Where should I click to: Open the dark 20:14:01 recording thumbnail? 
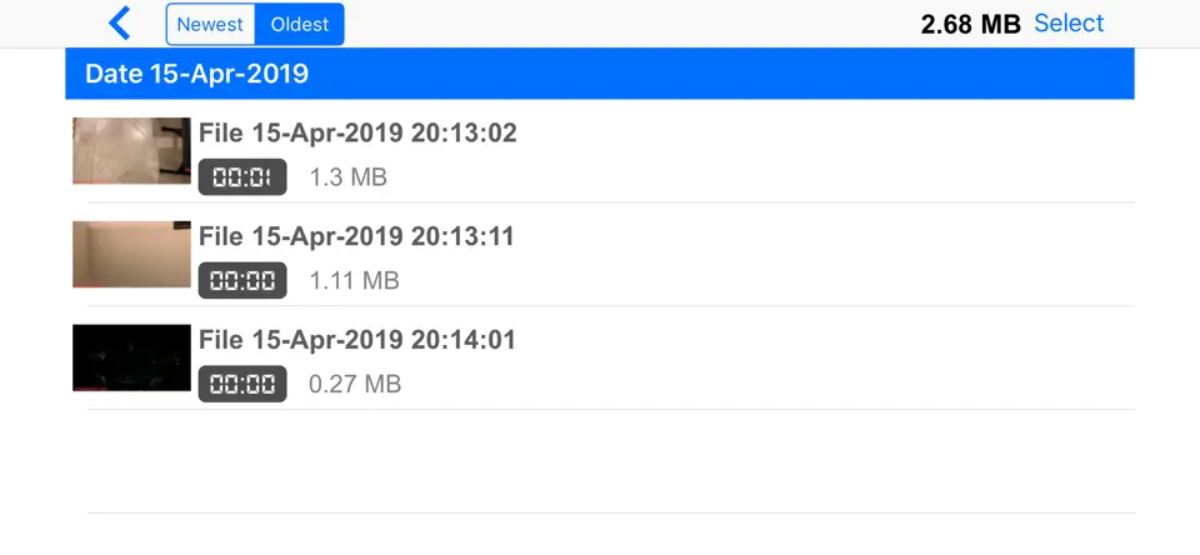tap(131, 357)
